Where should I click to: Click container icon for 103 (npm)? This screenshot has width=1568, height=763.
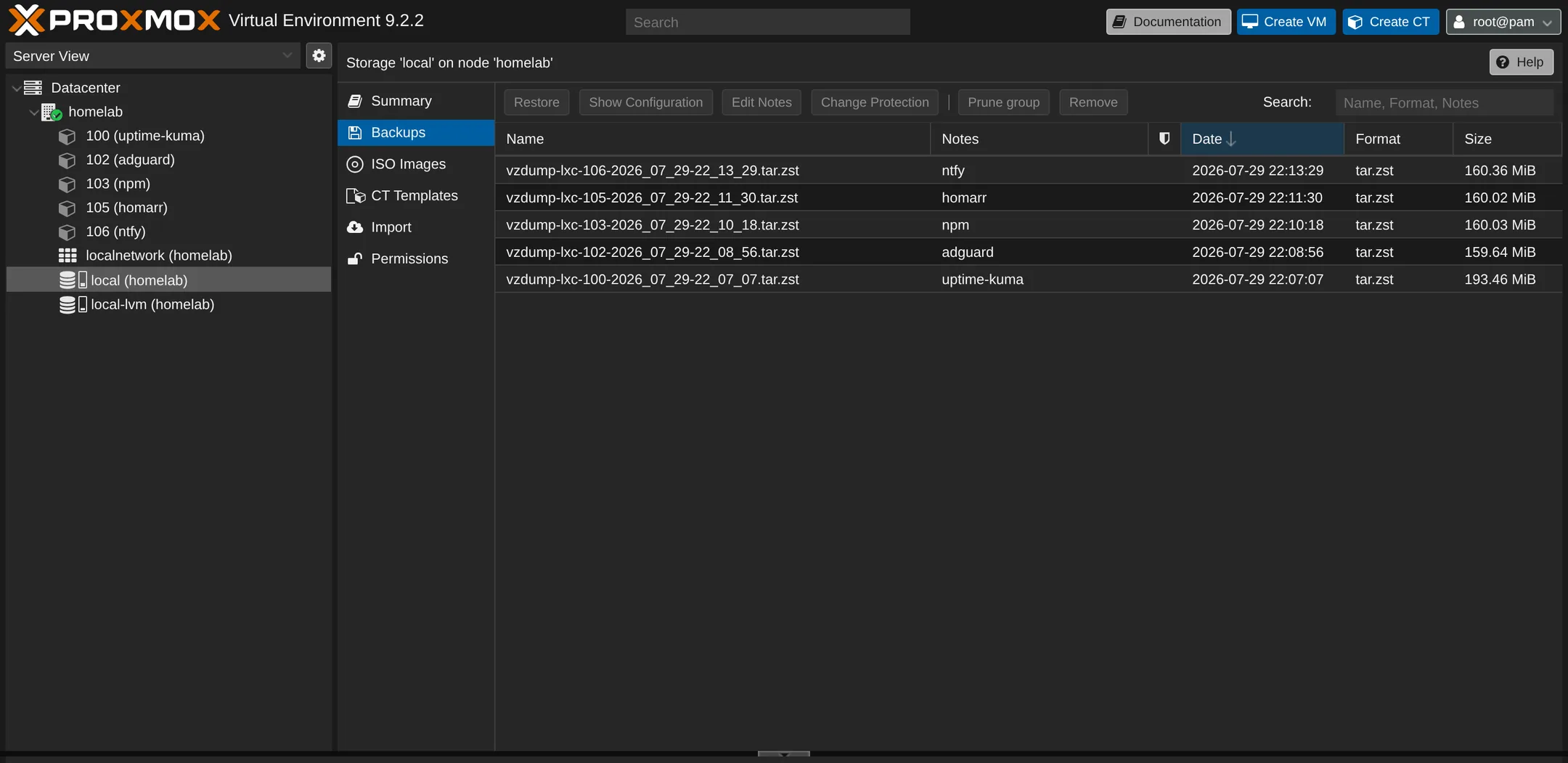68,184
